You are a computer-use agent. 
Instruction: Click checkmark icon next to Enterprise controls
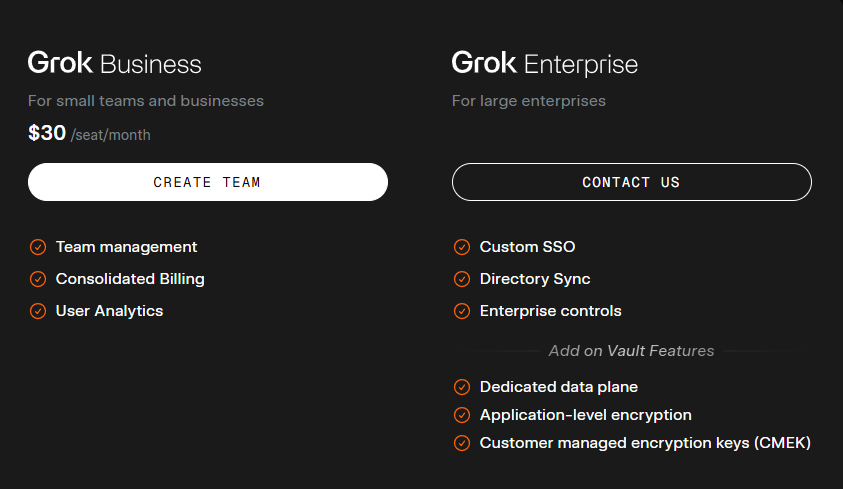462,311
